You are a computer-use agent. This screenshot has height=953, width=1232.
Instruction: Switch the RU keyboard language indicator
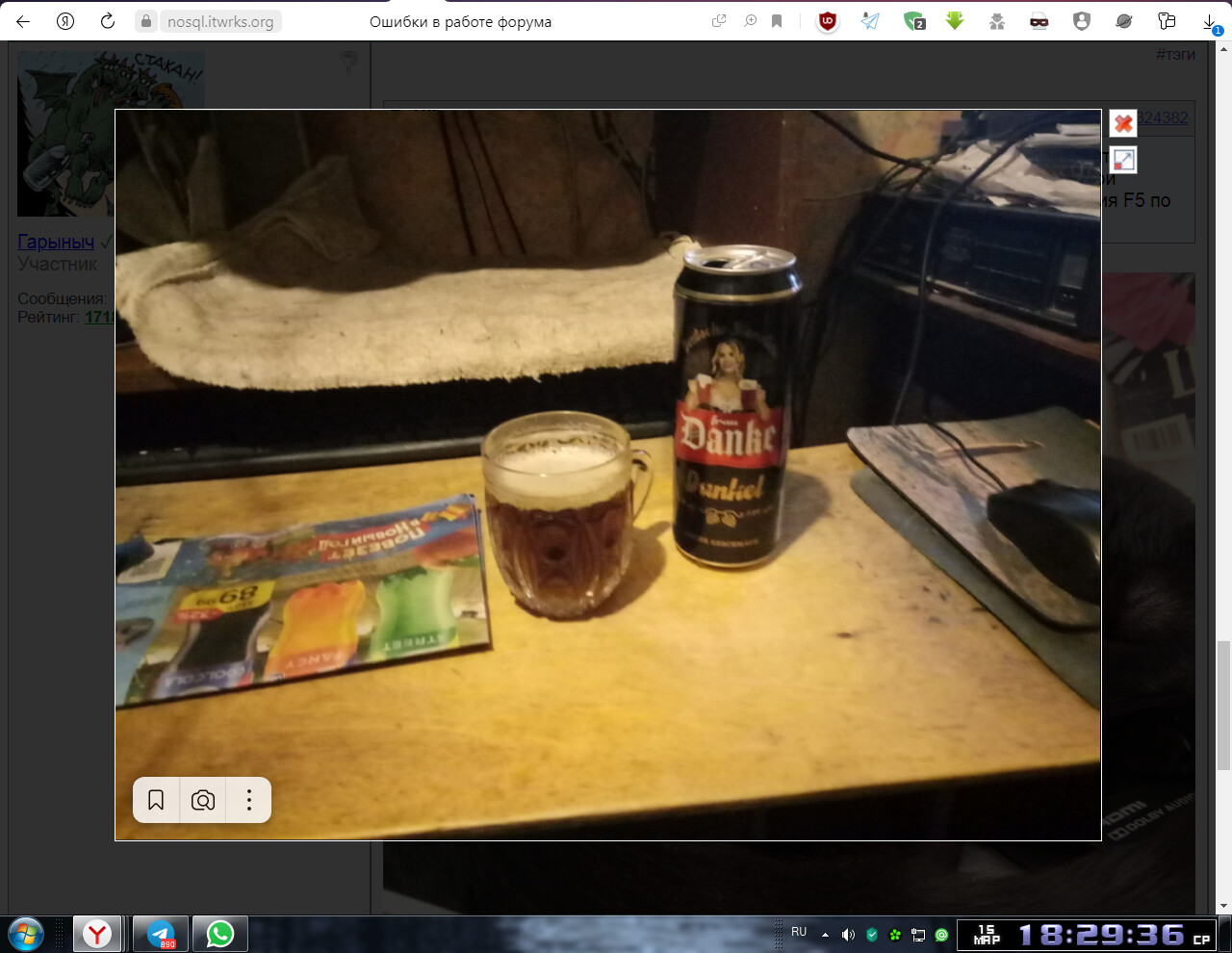pyautogui.click(x=799, y=932)
